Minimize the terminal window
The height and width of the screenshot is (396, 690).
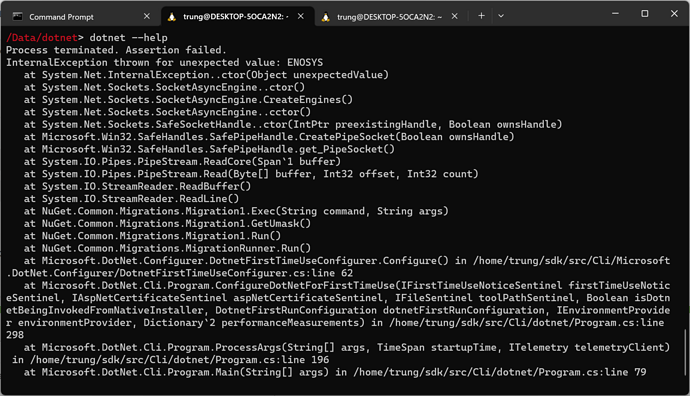615,14
